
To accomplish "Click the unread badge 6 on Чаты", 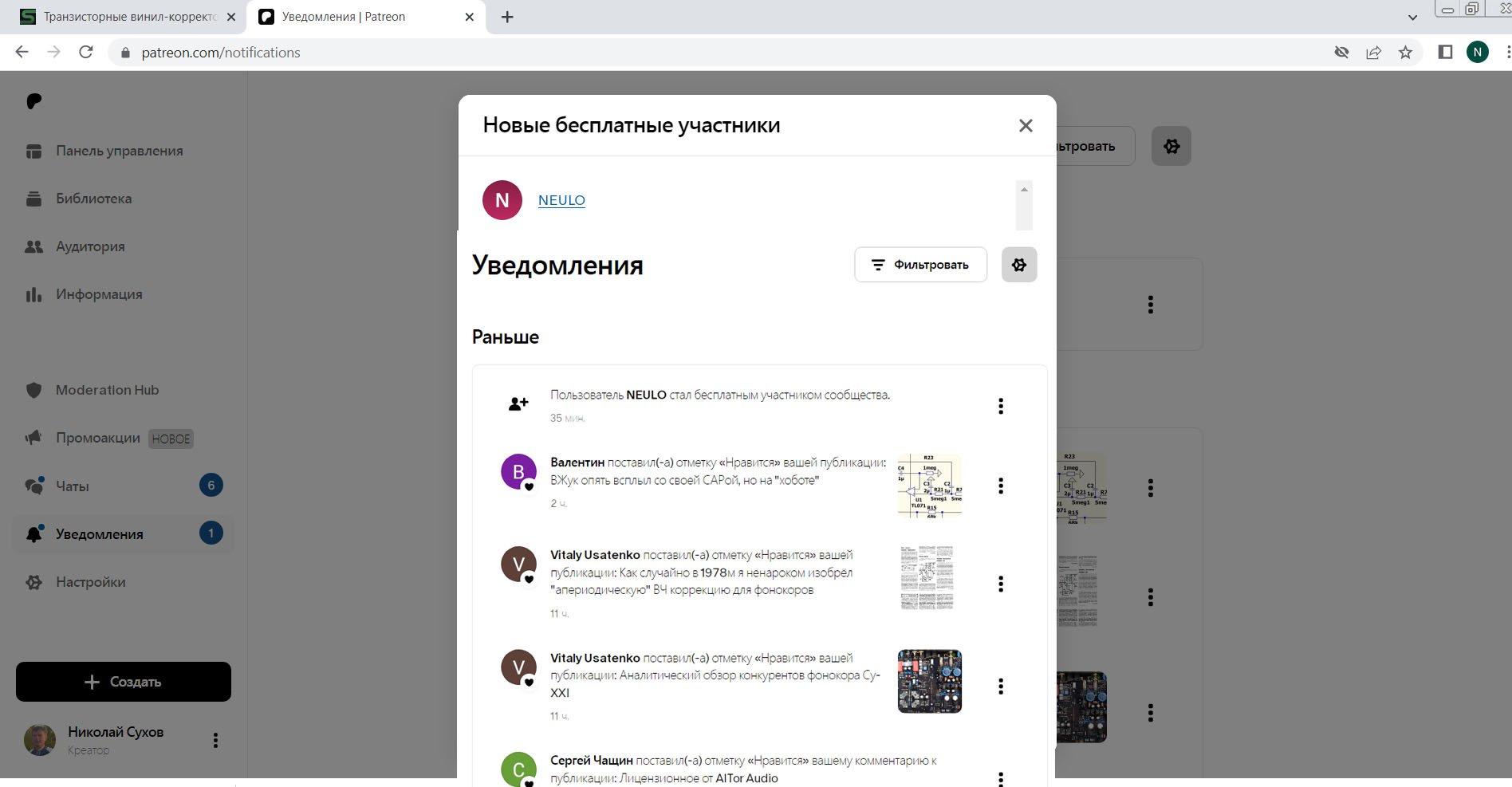I will [x=211, y=485].
